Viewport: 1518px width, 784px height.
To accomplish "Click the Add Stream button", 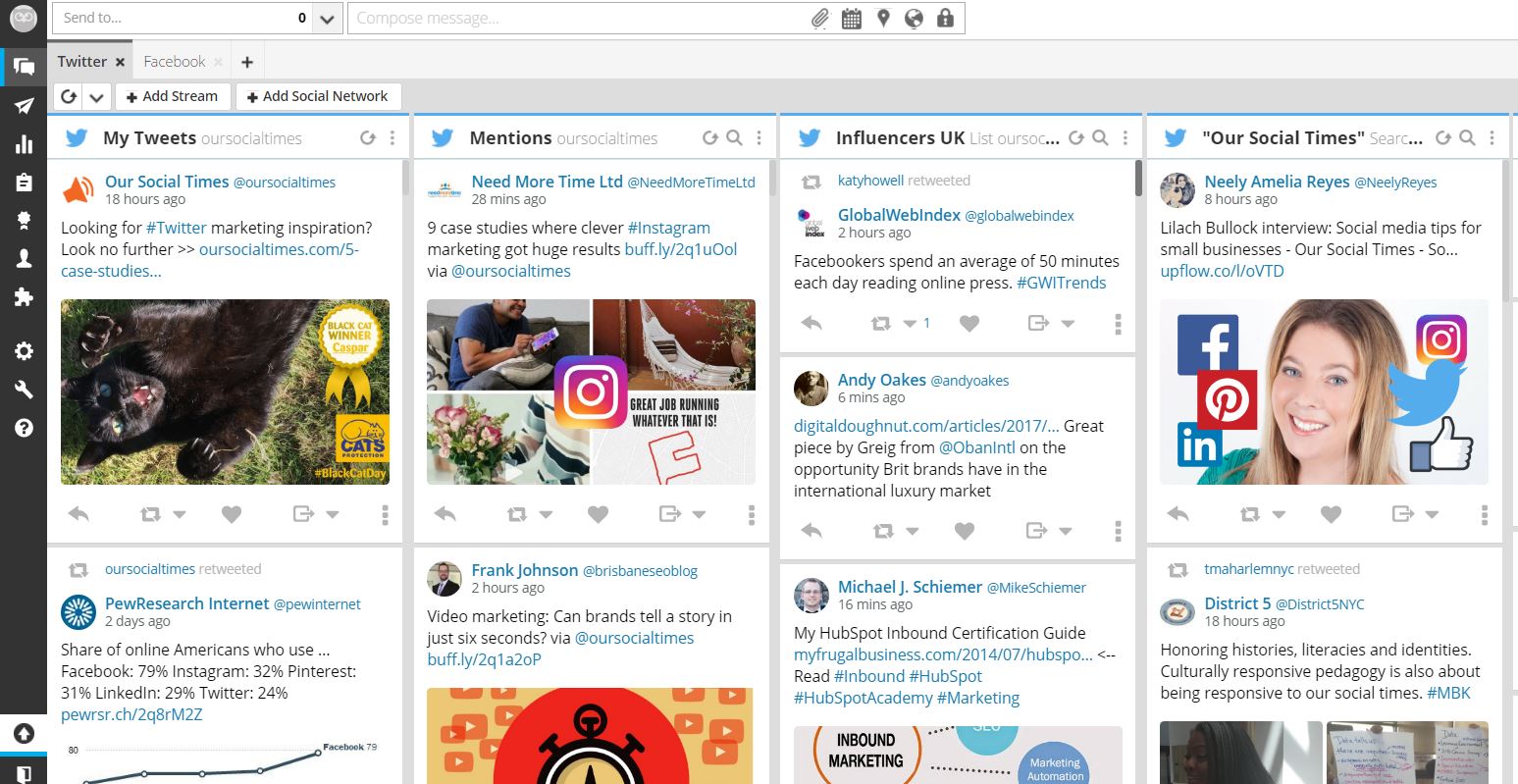I will pos(173,96).
